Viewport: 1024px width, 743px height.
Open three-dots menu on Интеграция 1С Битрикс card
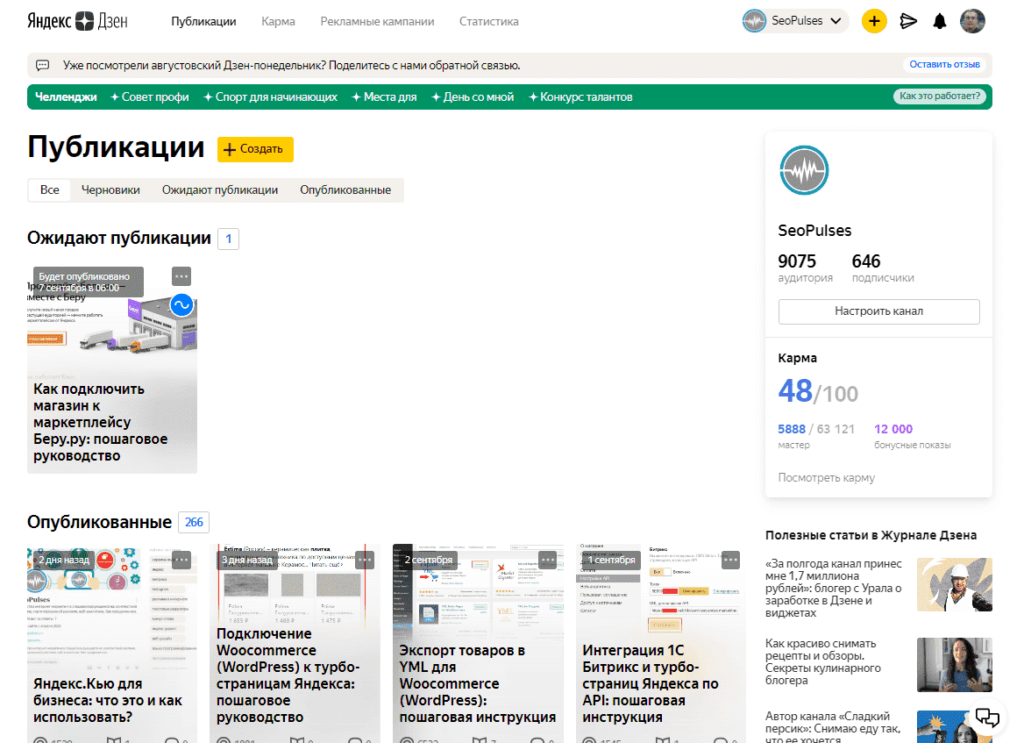(x=730, y=560)
